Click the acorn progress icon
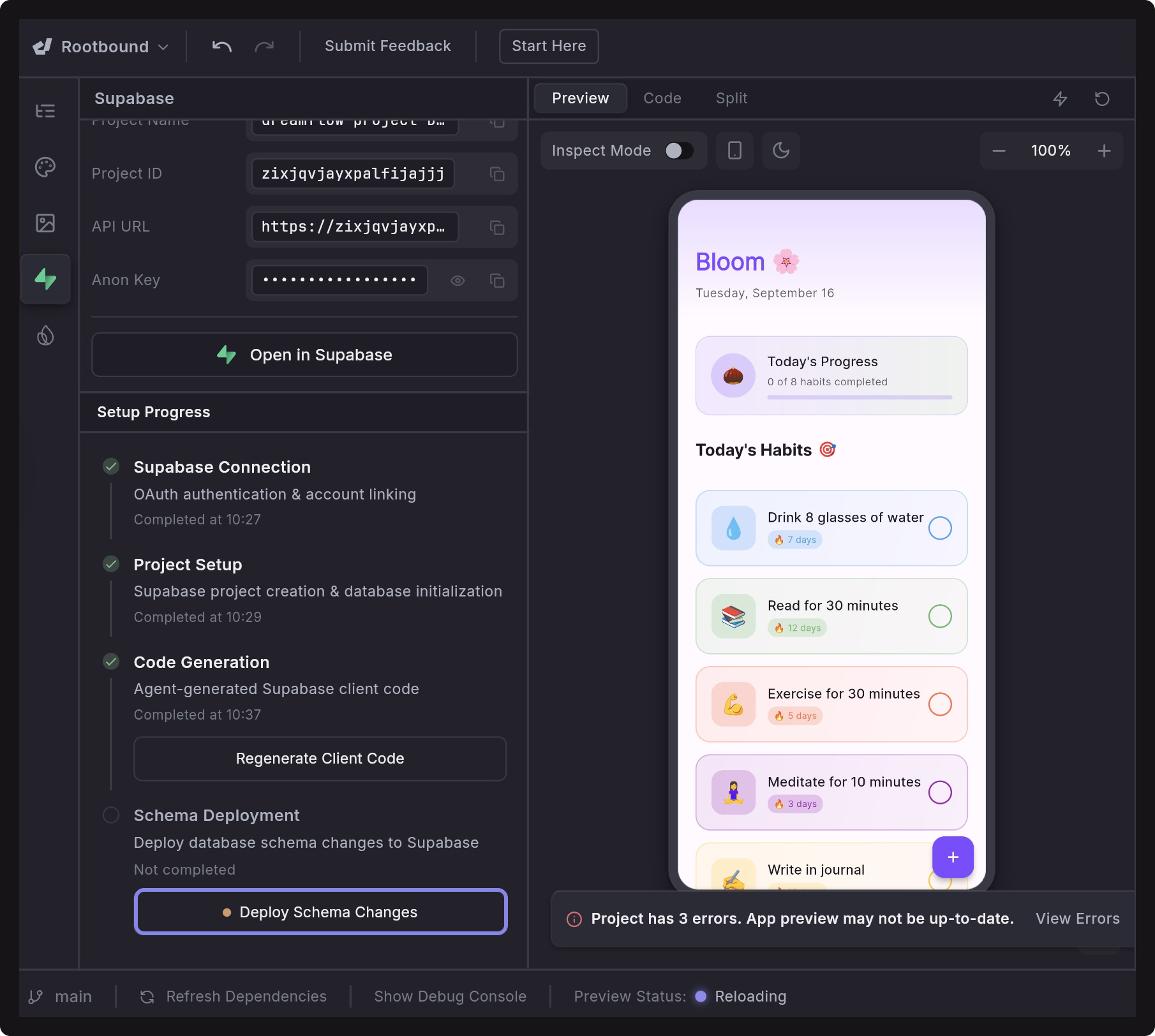Screen dimensions: 1155x1036 (x=733, y=376)
